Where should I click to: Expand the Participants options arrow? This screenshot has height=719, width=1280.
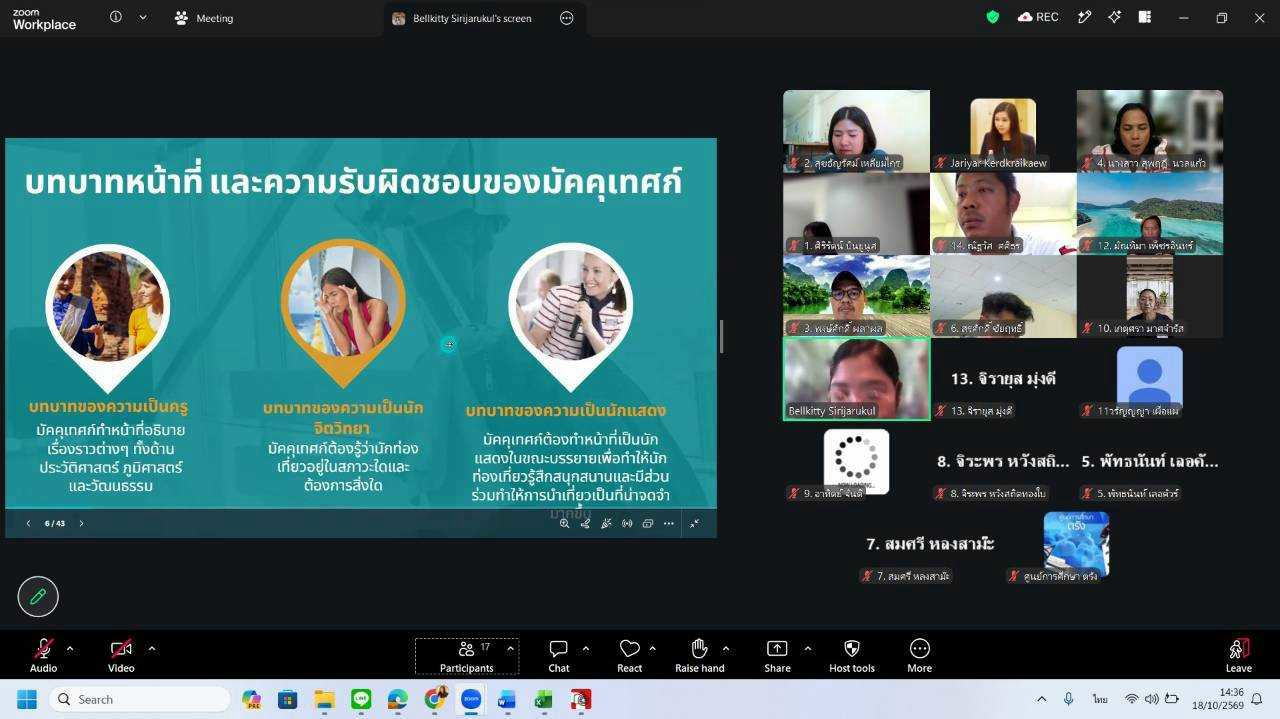click(x=510, y=648)
